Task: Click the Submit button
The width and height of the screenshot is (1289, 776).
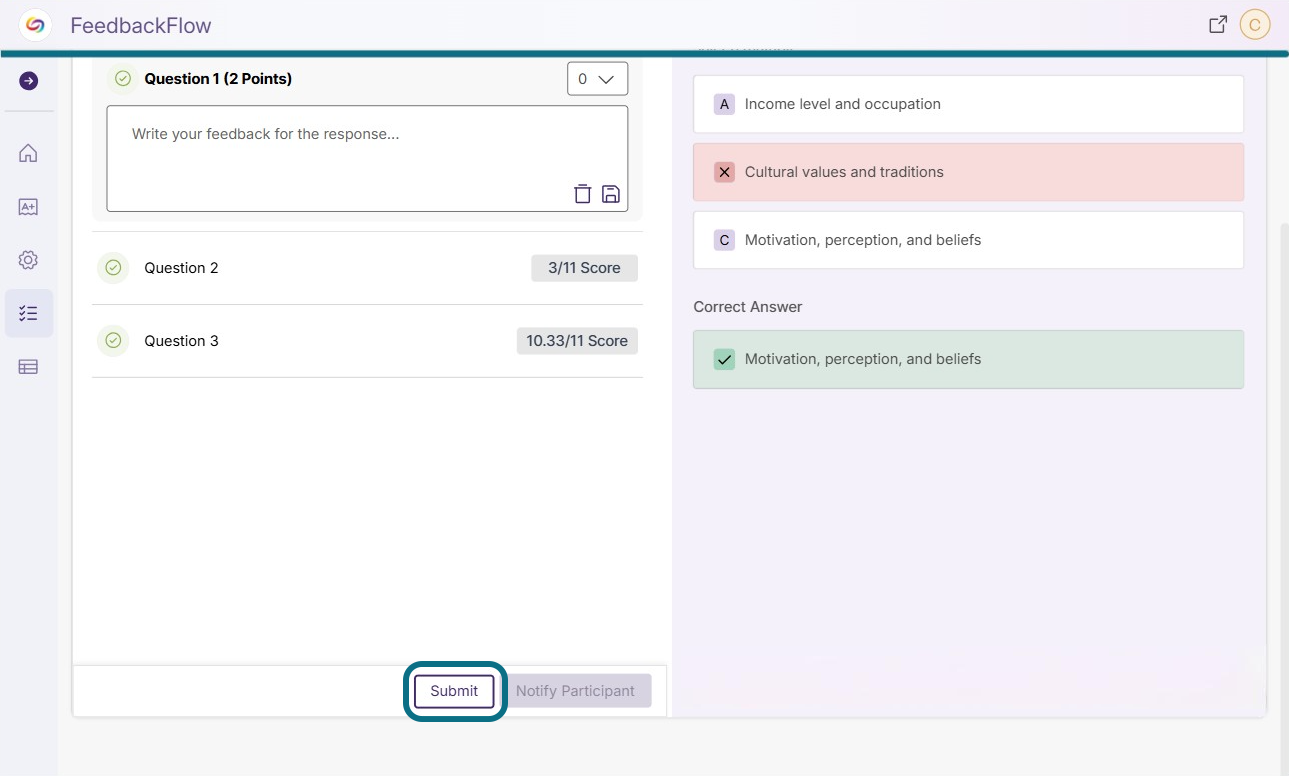Action: tap(454, 691)
